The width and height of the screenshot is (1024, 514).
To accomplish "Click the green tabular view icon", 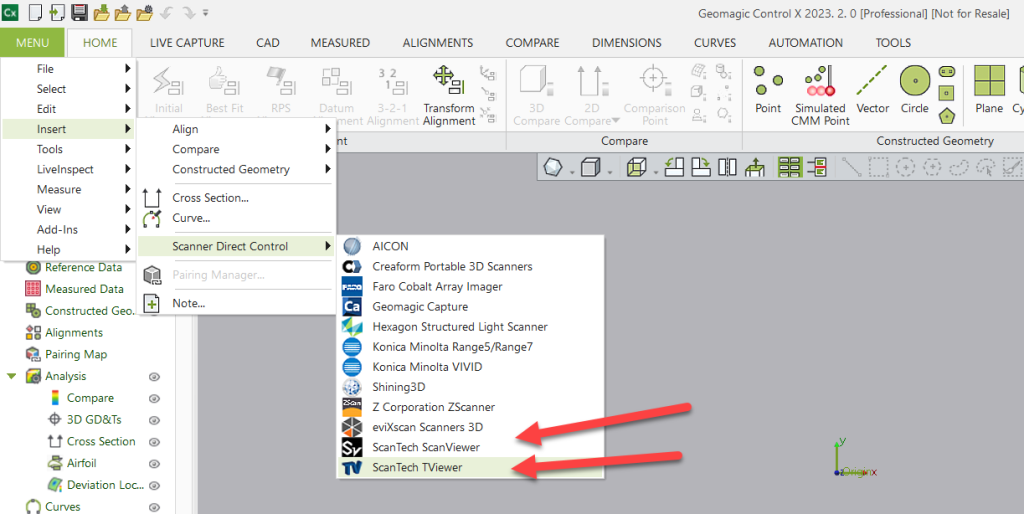I will [790, 168].
